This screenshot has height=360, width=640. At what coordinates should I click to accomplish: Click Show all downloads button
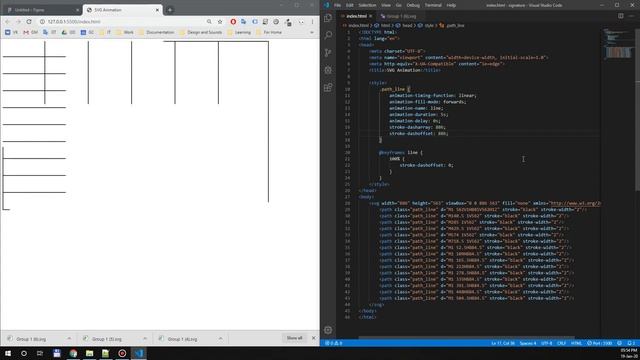[294, 338]
